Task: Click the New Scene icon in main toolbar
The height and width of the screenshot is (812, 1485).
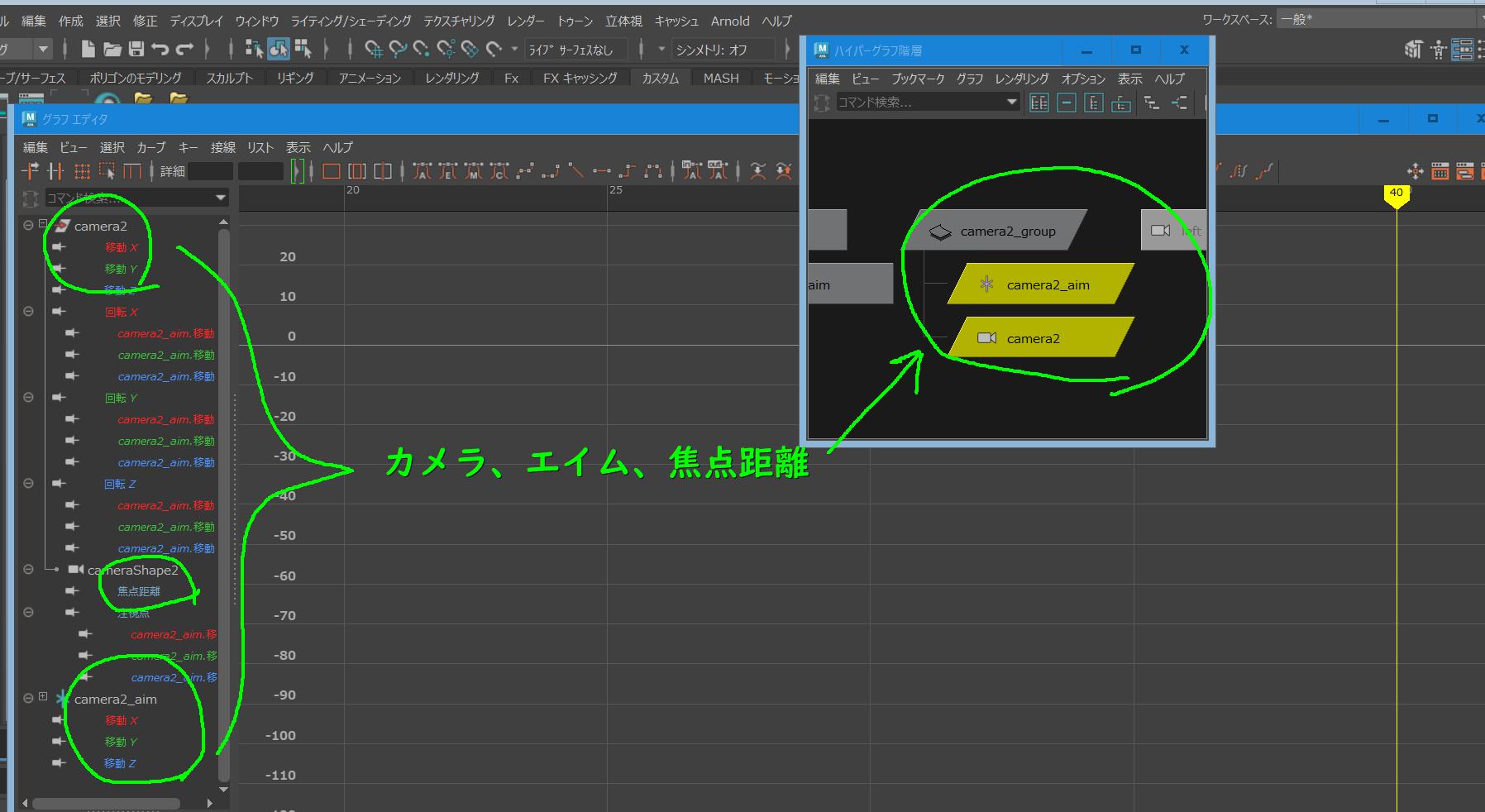Action: tap(88, 50)
